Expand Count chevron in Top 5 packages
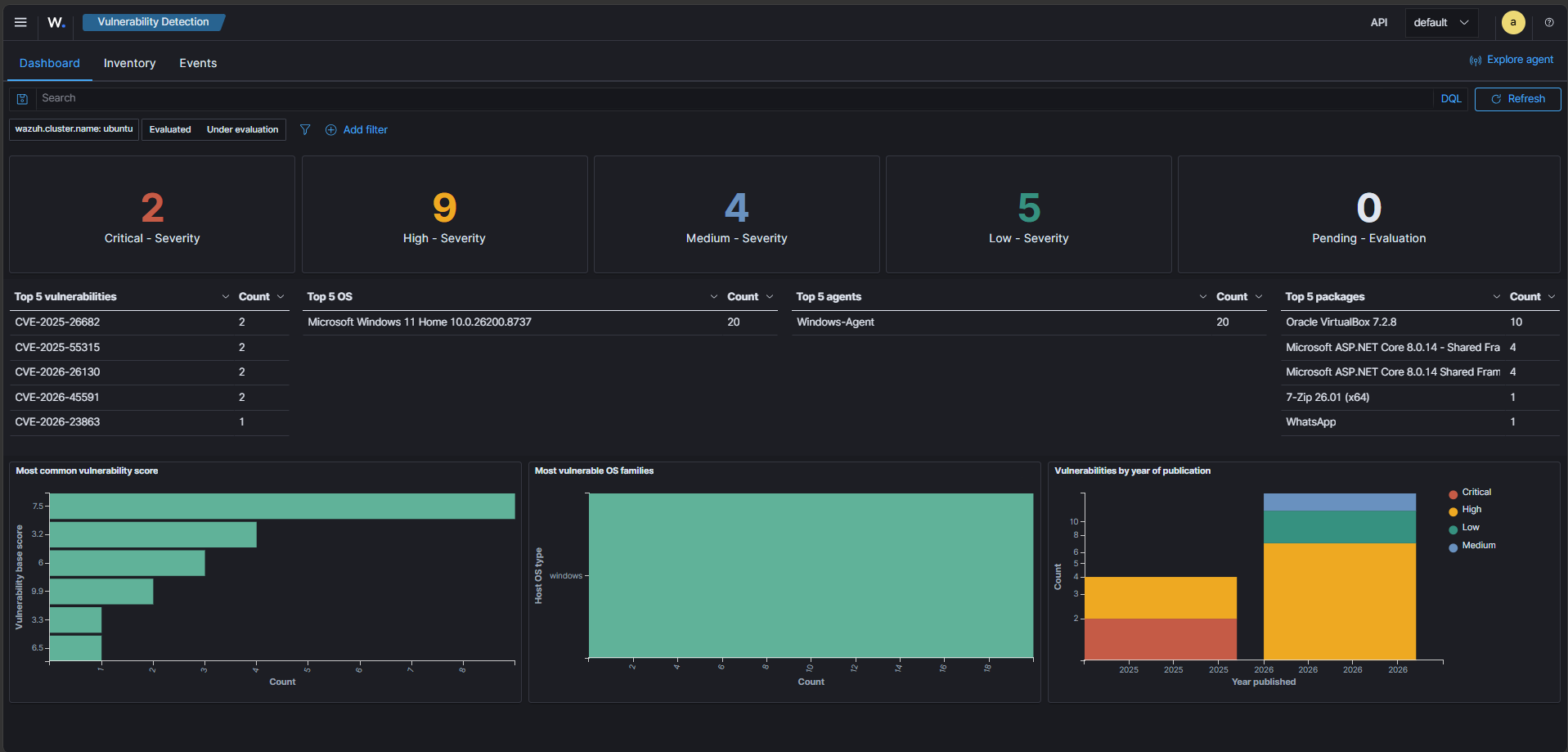 (1552, 297)
